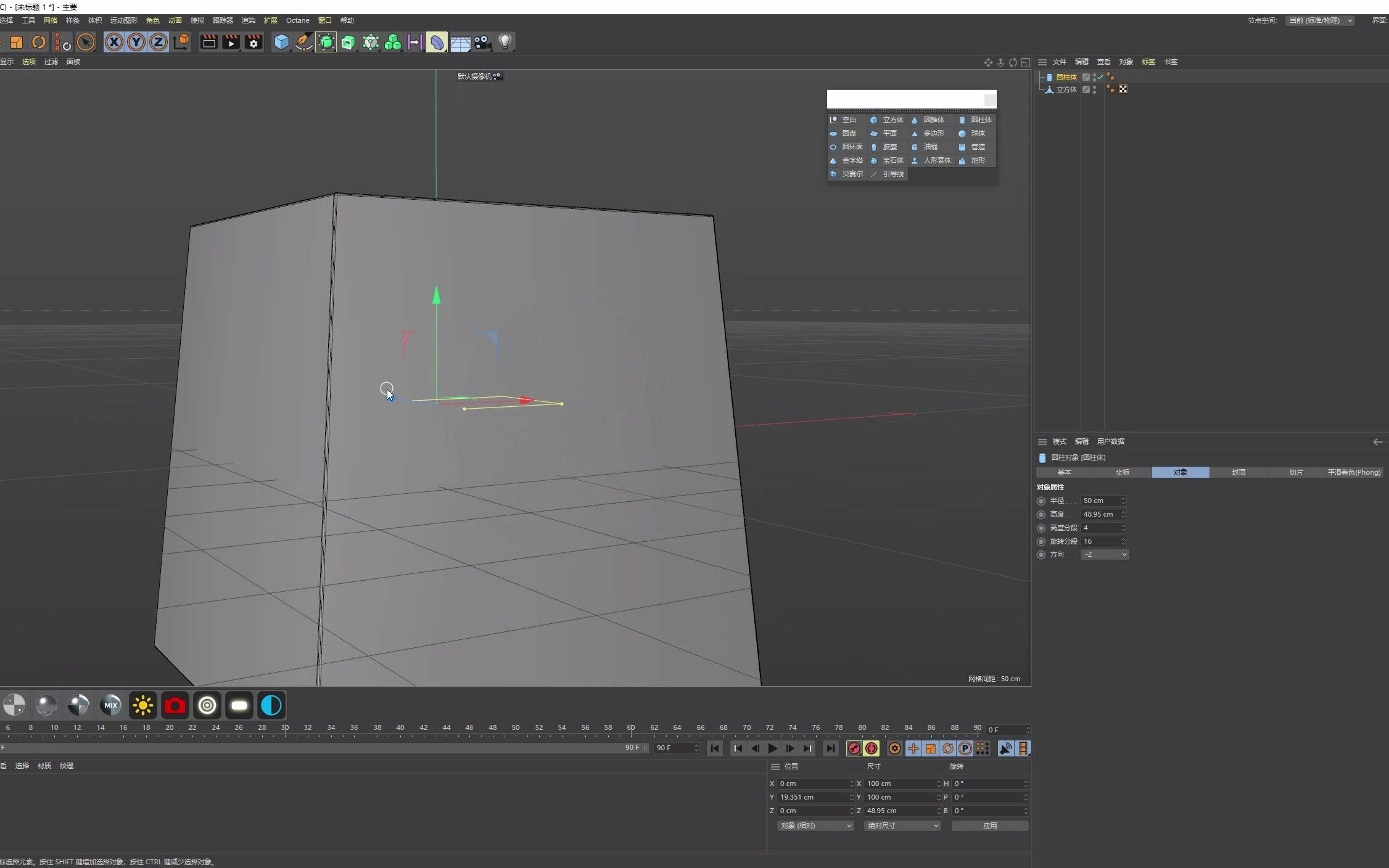Select the spline pen tool icon
The image size is (1389, 868).
(303, 42)
